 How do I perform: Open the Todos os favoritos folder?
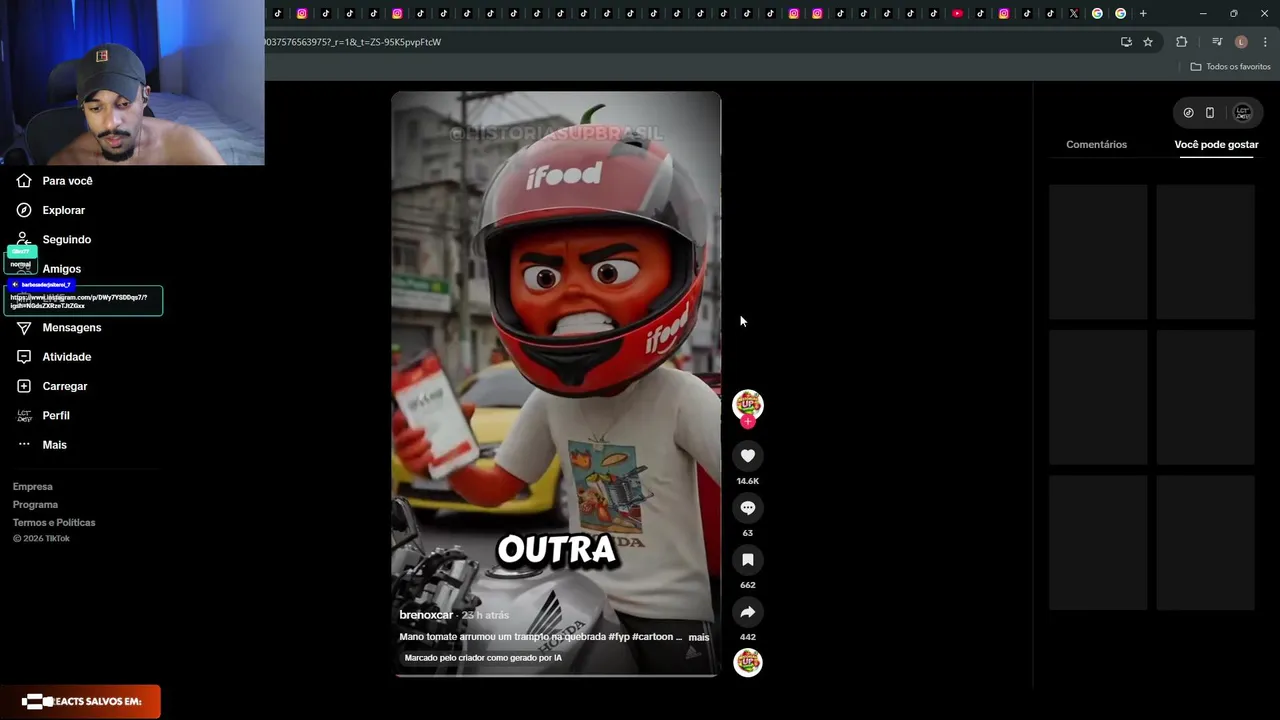pyautogui.click(x=1230, y=67)
